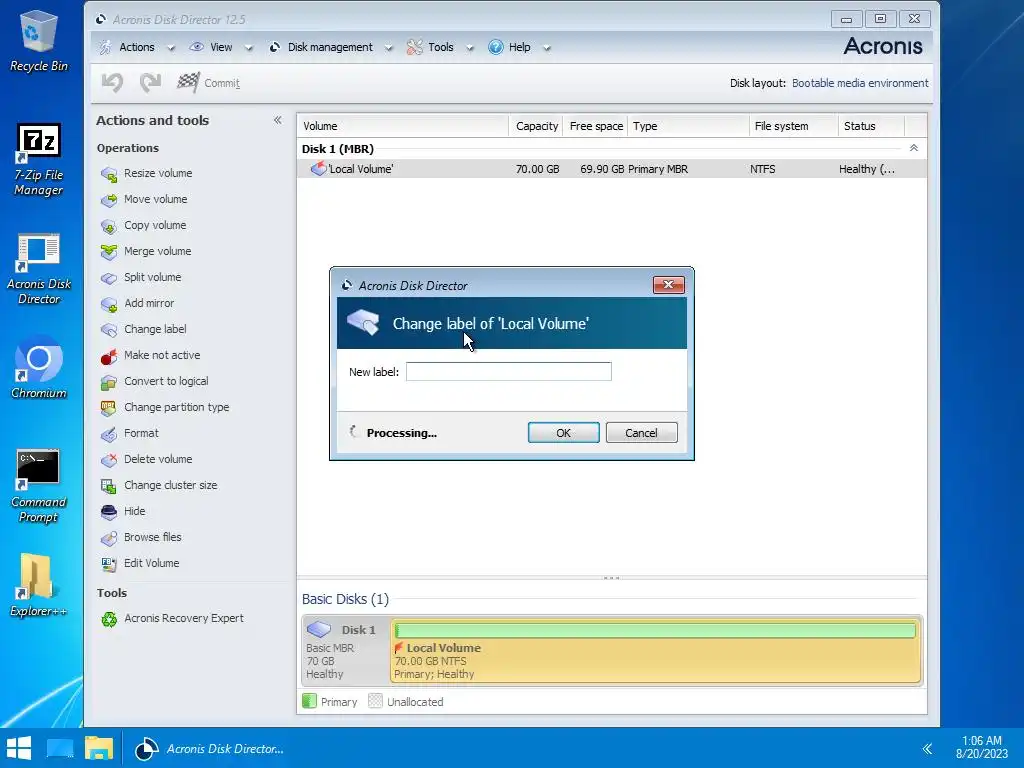Viewport: 1024px width, 768px height.
Task: Open 7-Zip File Manager desktop icon
Action: 39,160
